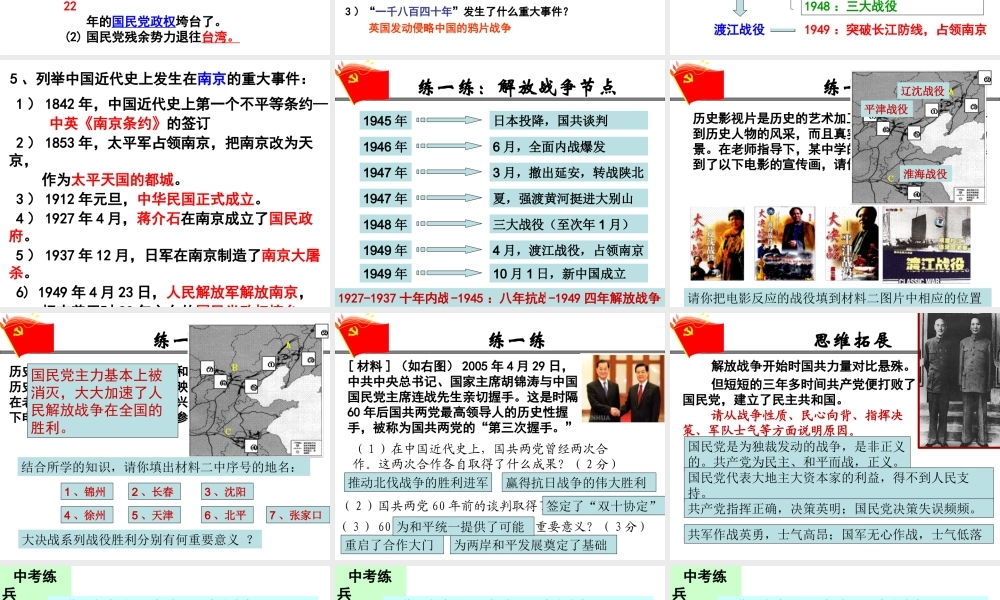Image resolution: width=1000 pixels, height=600 pixels.
Task: Click the prompt 结合所学的知识,请你填出材料二中序号的地名
Action: point(164,467)
